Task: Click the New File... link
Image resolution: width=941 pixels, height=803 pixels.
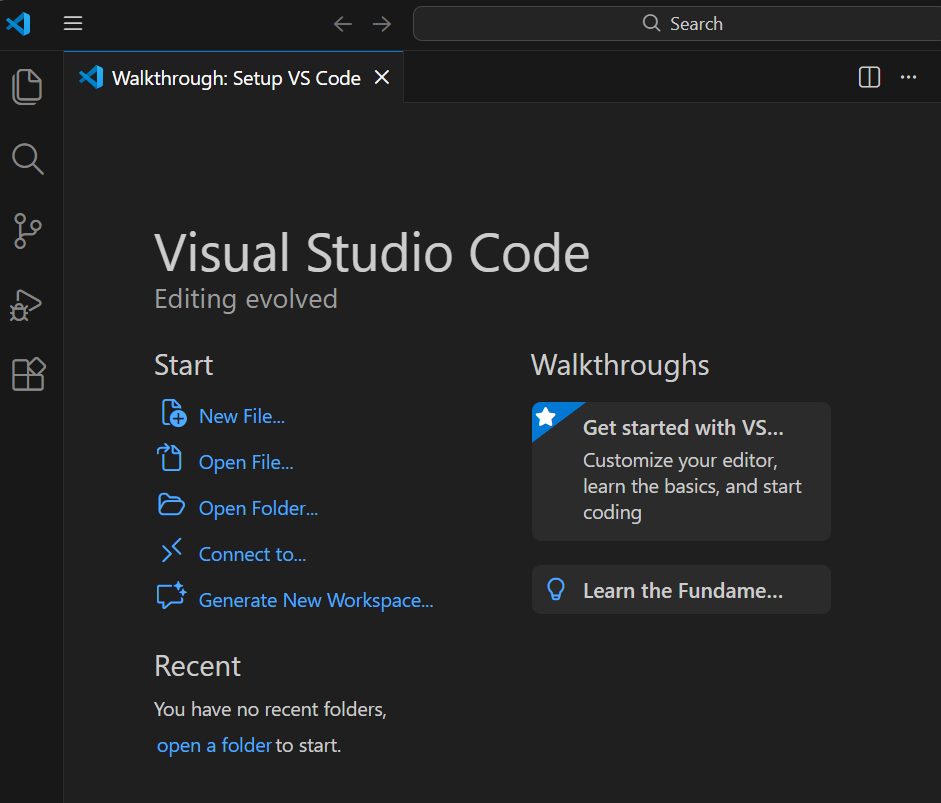Action: click(241, 417)
